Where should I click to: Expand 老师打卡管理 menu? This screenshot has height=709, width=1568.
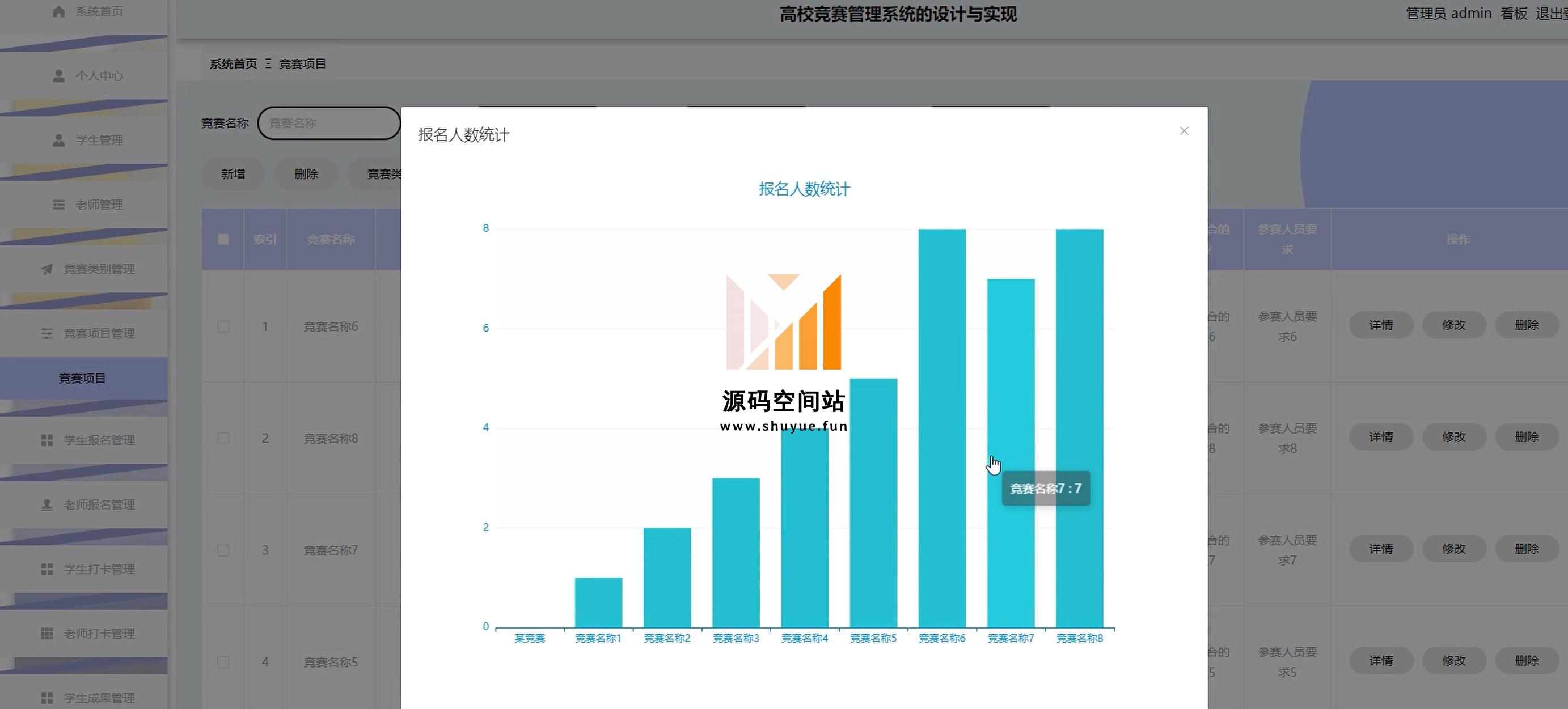tap(84, 634)
